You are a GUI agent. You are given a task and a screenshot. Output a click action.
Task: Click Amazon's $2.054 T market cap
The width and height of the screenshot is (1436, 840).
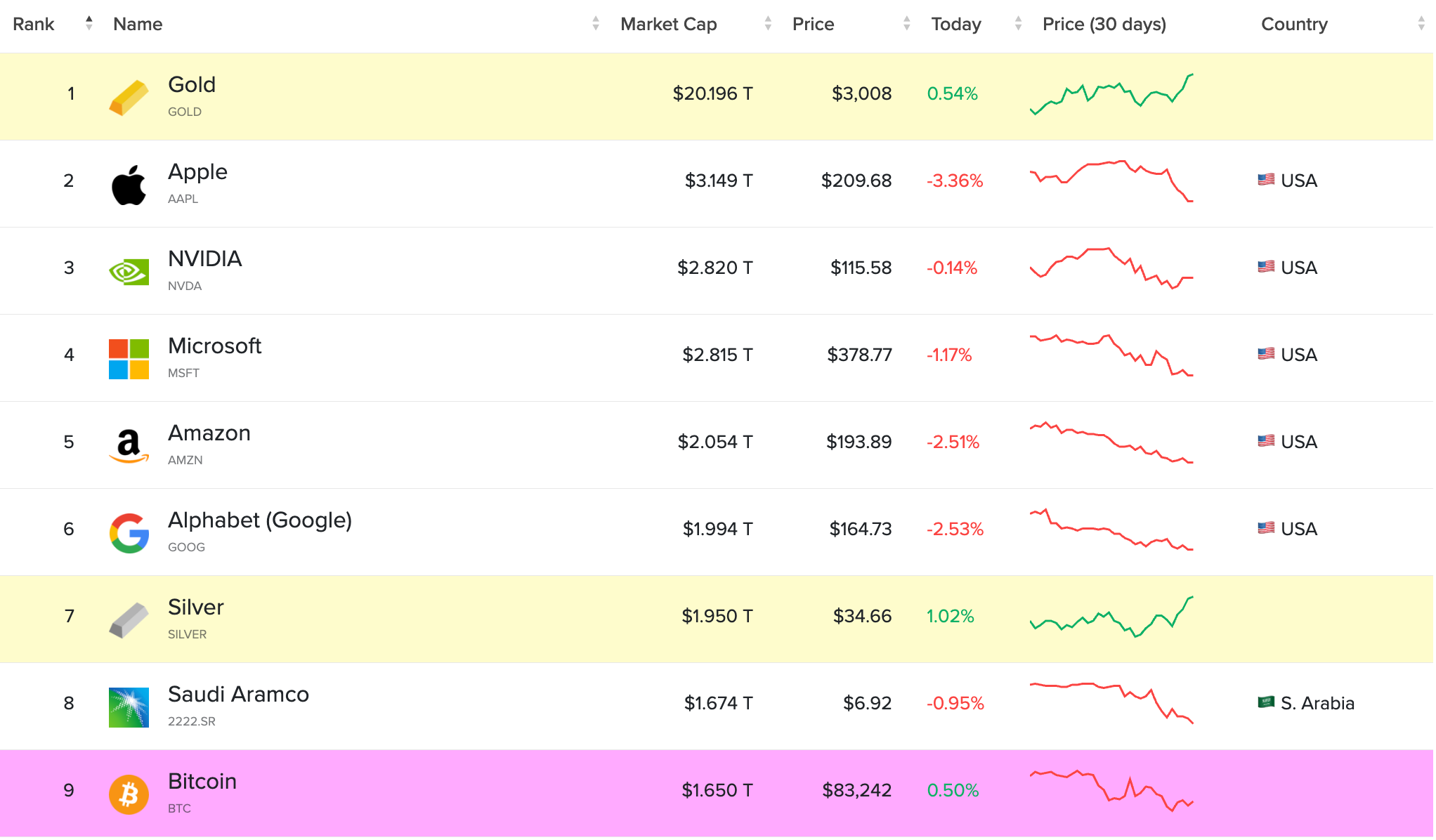point(715,442)
